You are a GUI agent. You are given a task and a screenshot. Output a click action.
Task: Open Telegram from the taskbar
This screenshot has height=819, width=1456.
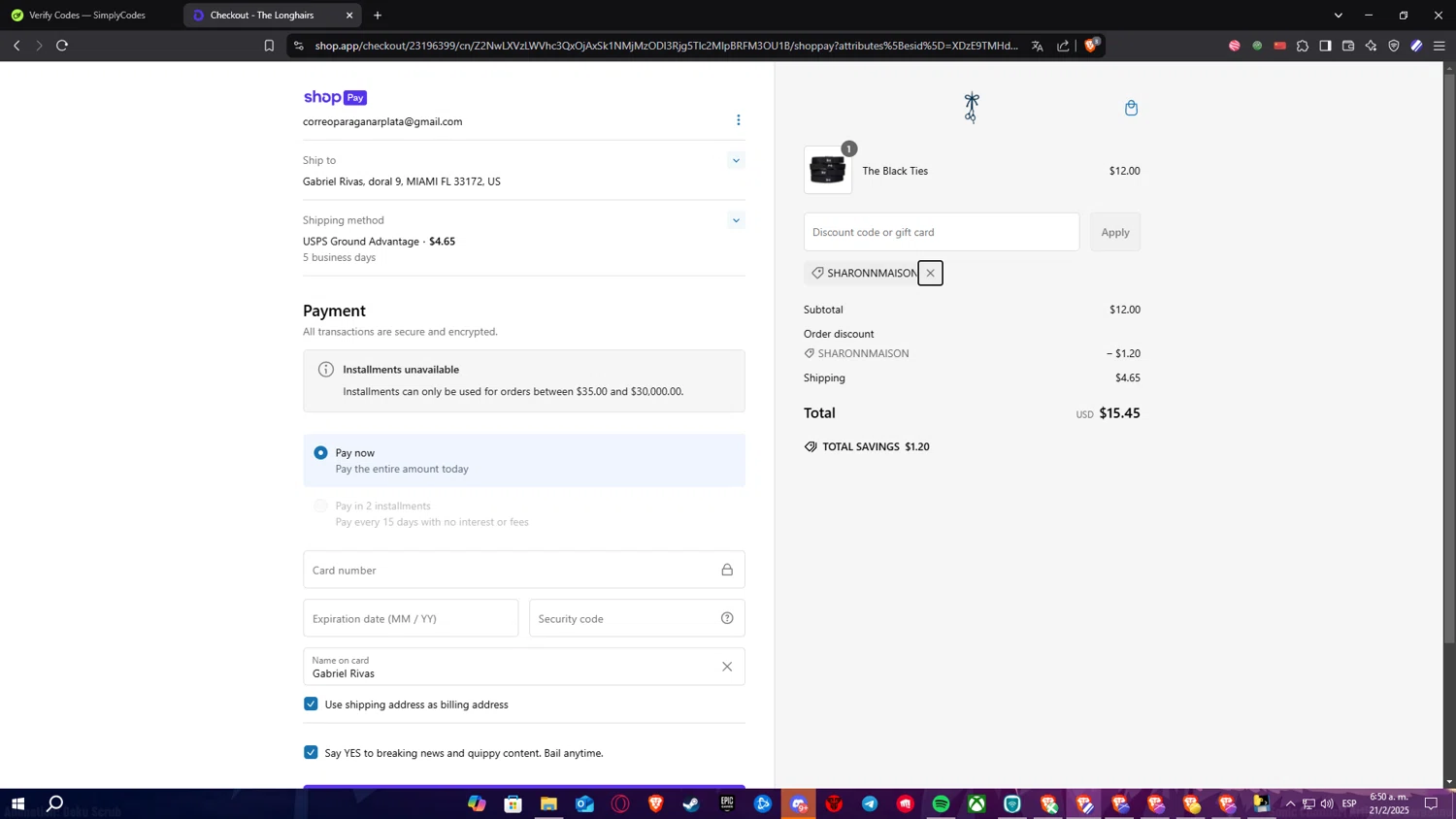click(870, 803)
